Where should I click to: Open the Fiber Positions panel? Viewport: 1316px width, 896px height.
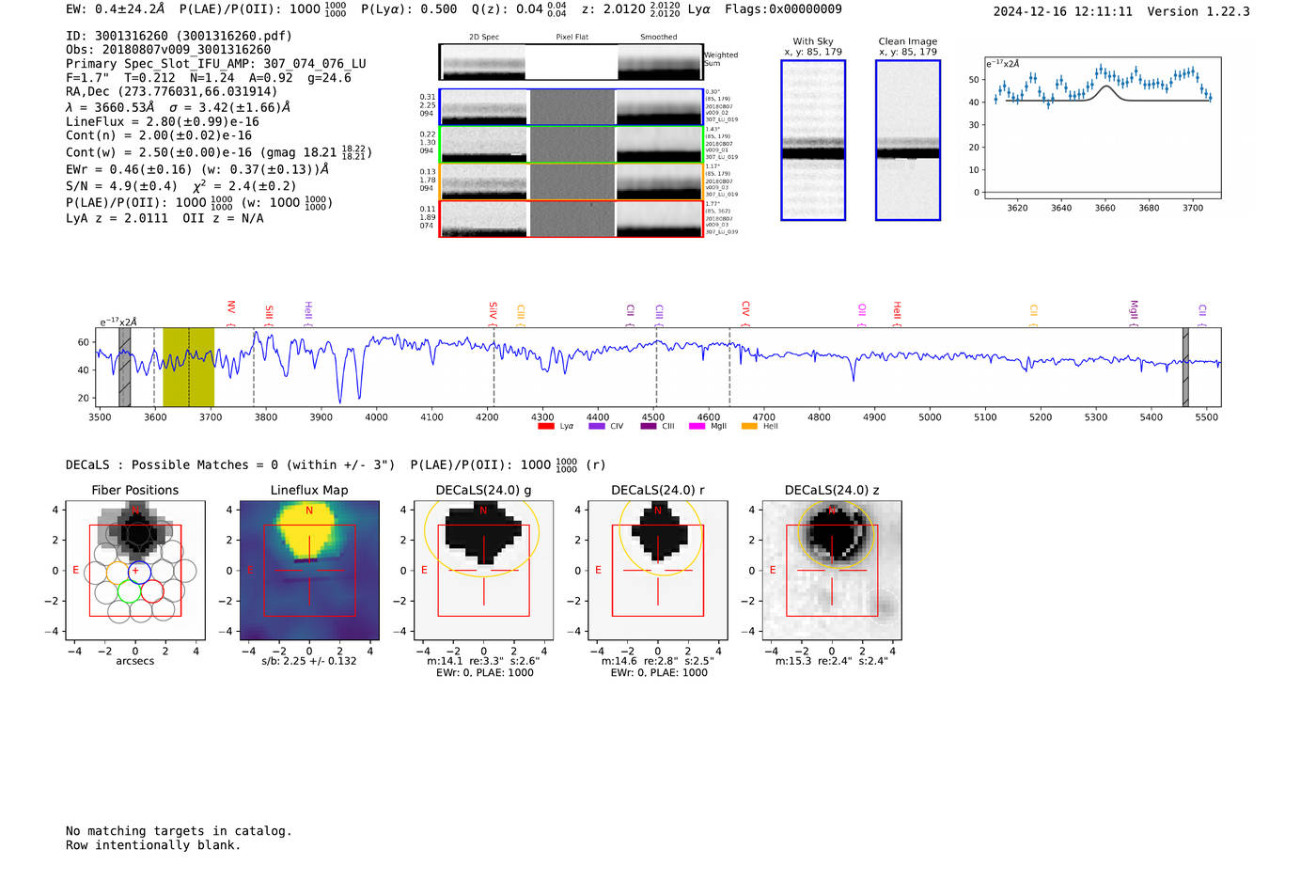click(135, 570)
